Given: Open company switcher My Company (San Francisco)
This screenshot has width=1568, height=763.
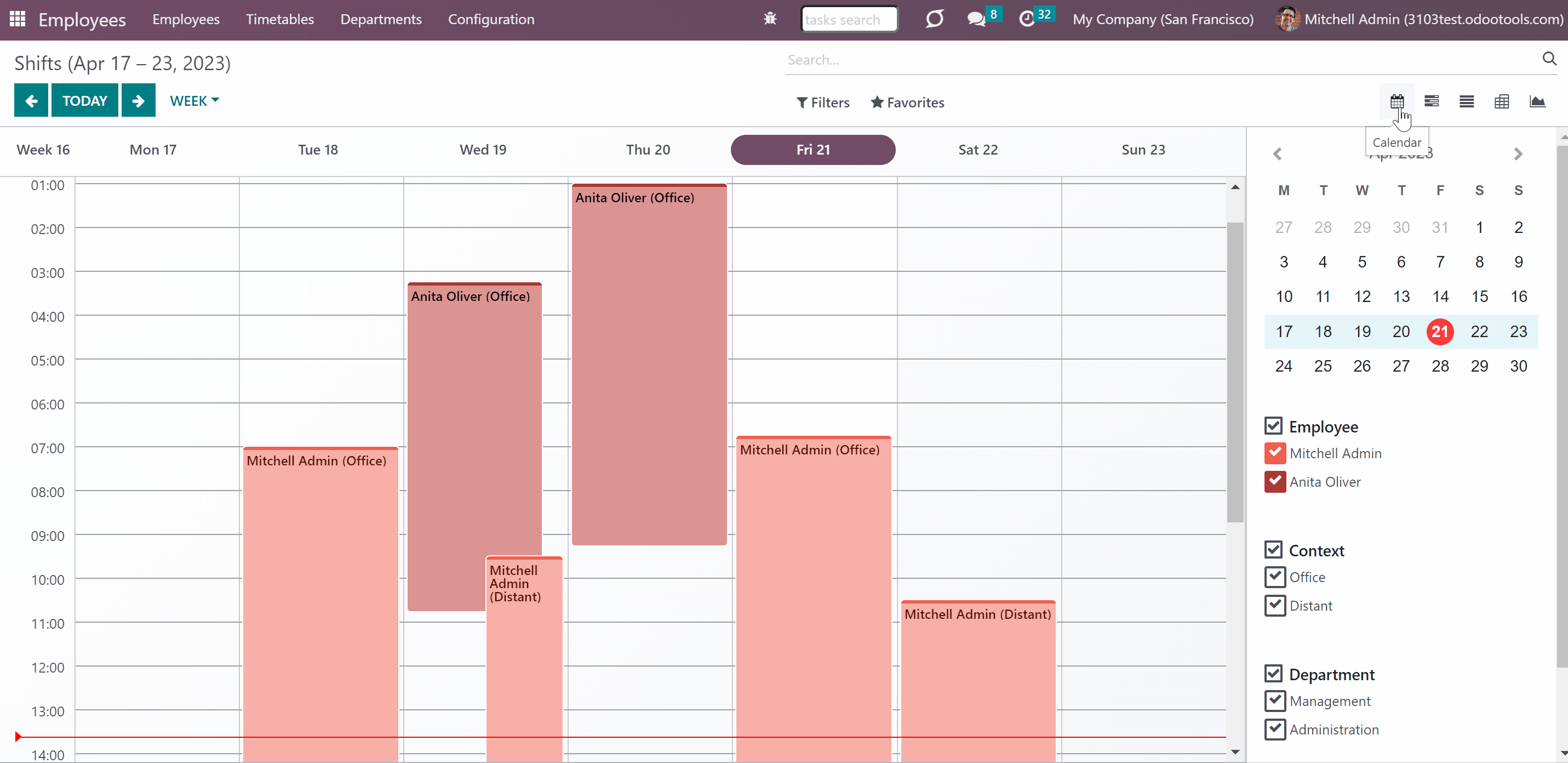Looking at the screenshot, I should click(x=1163, y=19).
